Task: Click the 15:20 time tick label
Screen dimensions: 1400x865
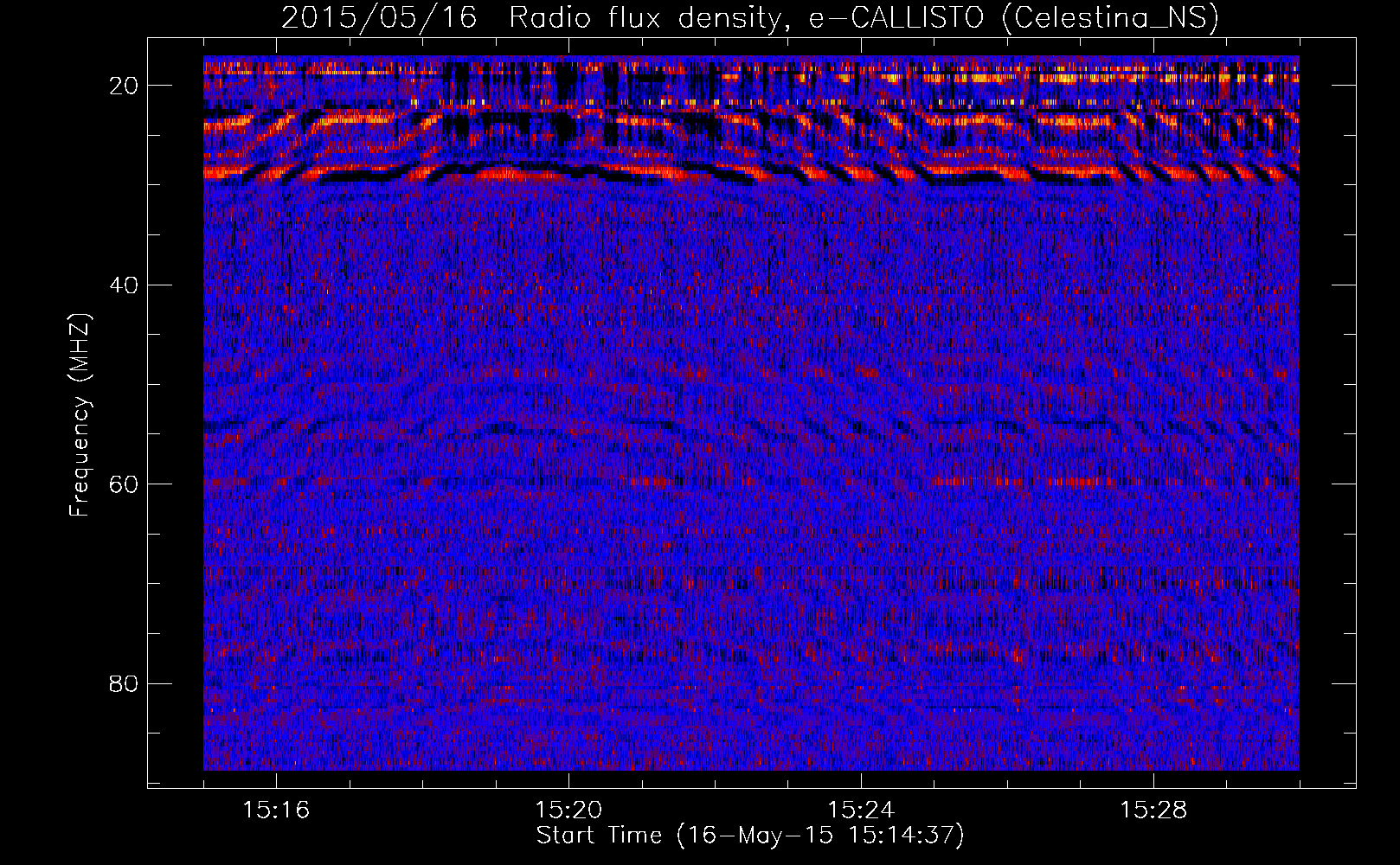Action: point(568,811)
